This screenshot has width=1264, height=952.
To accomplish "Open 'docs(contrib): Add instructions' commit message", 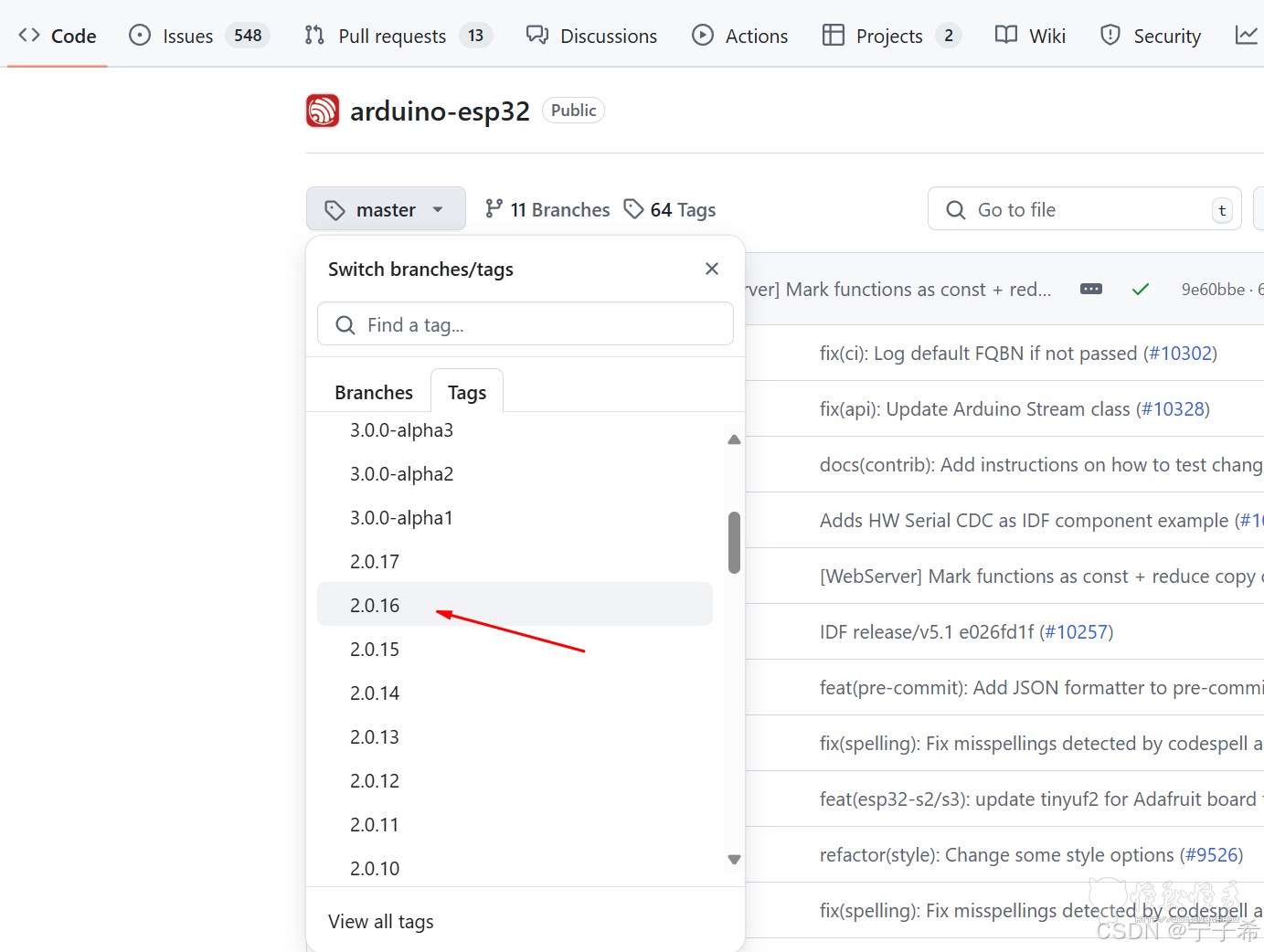I will pos(1041,465).
